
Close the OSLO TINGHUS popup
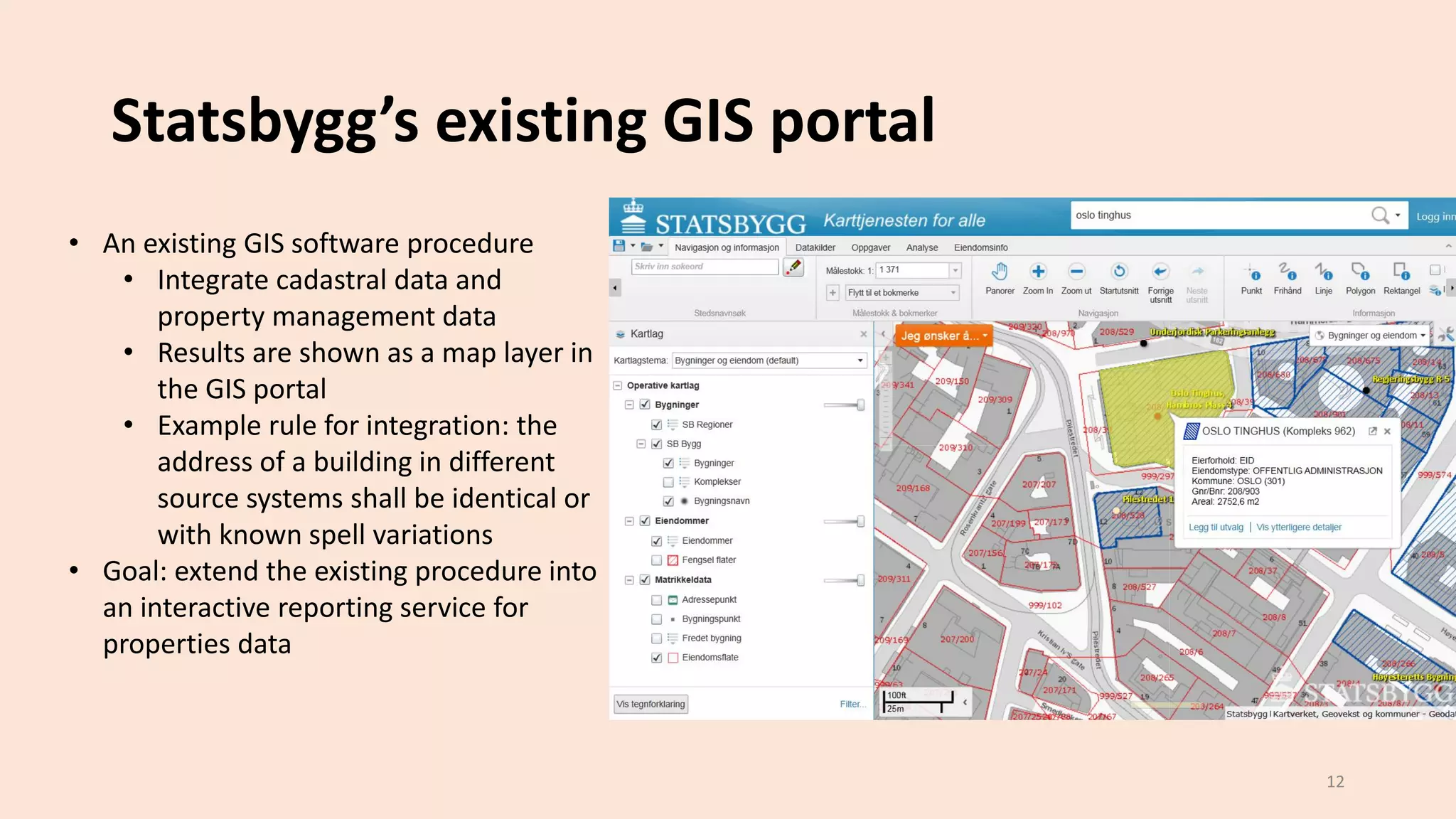[1387, 432]
